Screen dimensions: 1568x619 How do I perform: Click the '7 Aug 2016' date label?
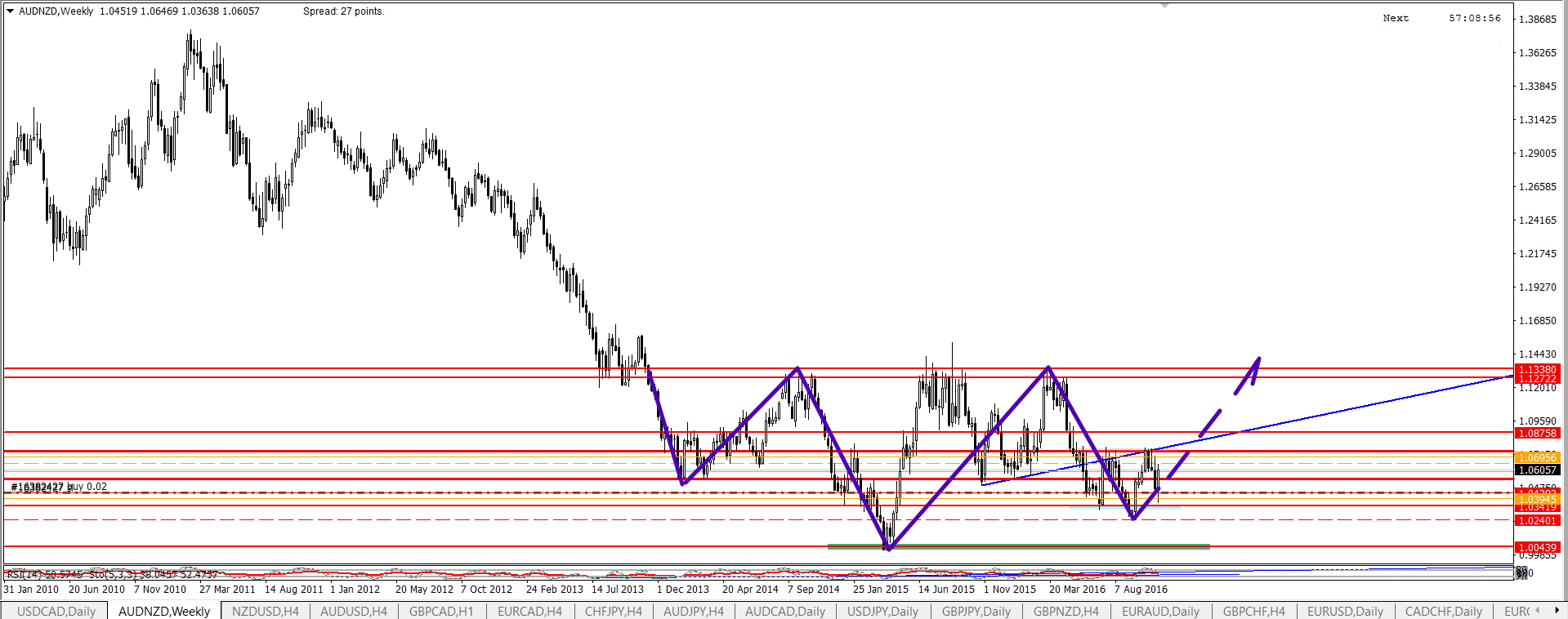click(1141, 589)
